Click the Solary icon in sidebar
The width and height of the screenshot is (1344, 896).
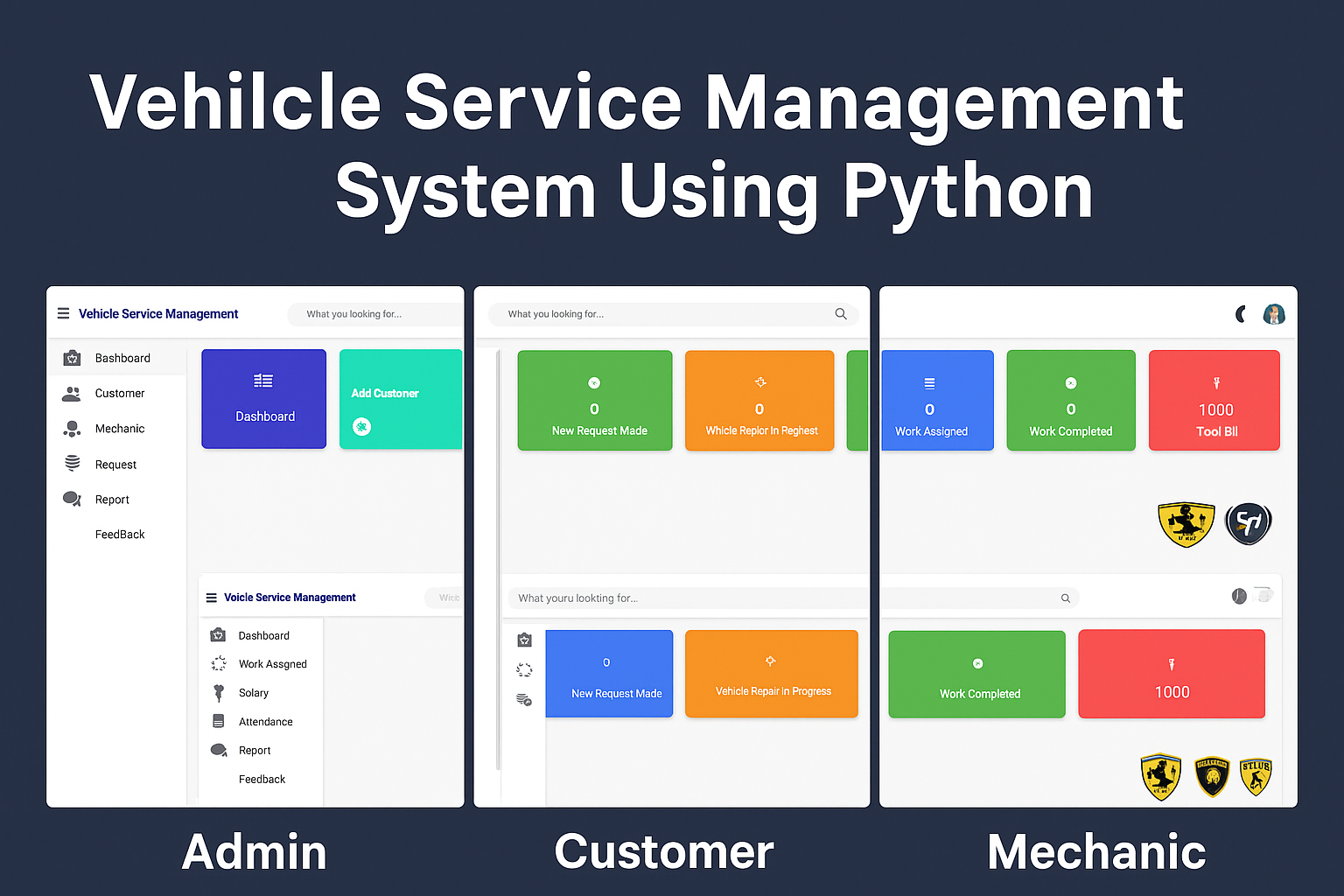coord(219,692)
